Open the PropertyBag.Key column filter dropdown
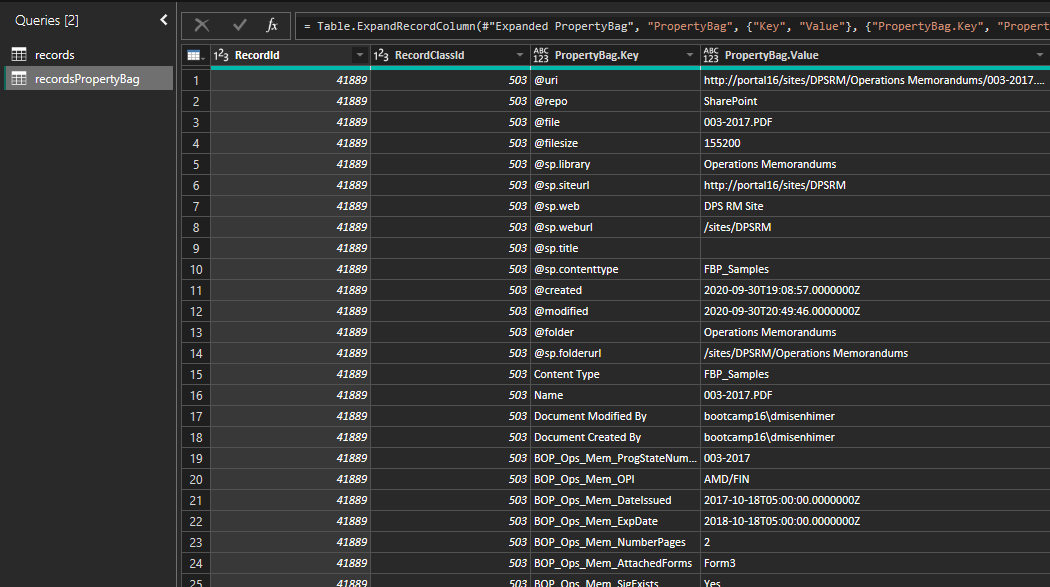The width and height of the screenshot is (1050, 587). 689,56
